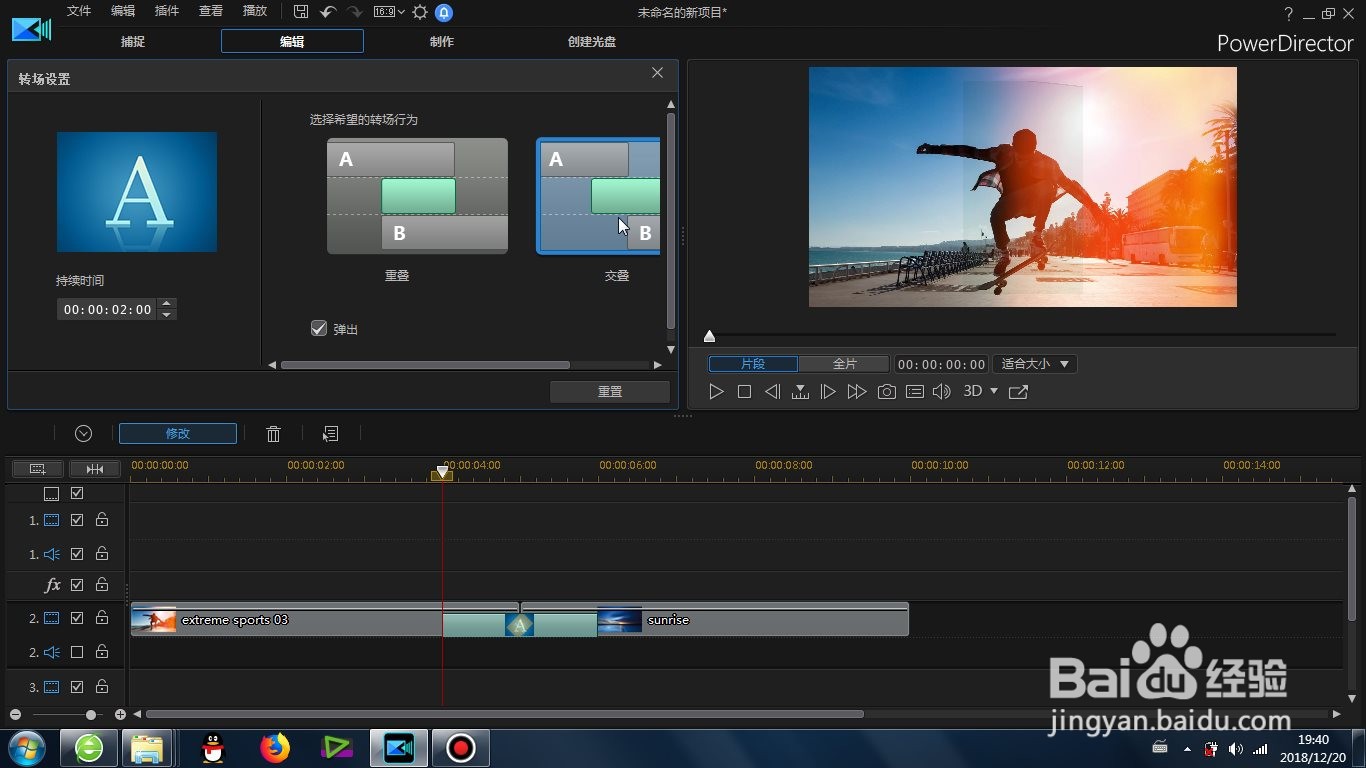Fast forward the preview
This screenshot has width=1366, height=768.
(x=857, y=392)
